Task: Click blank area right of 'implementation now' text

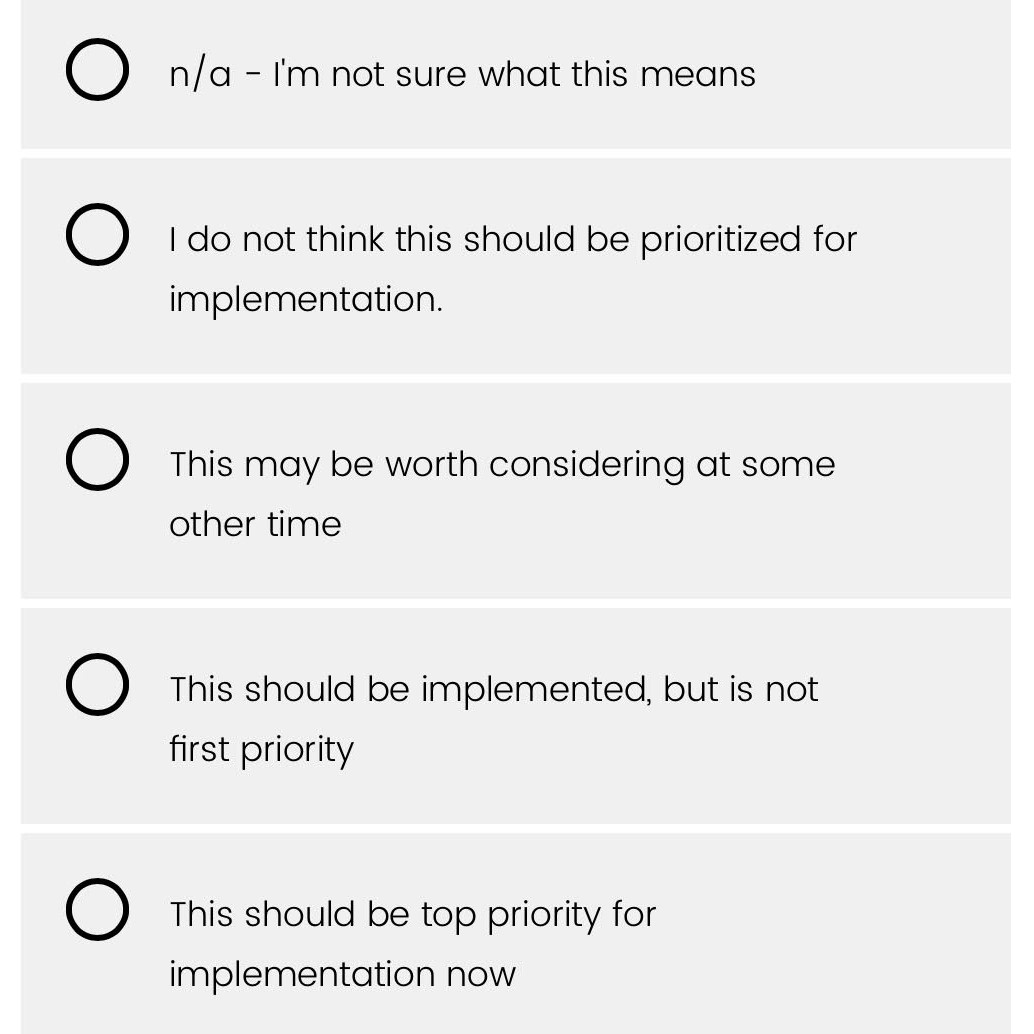Action: click(750, 975)
